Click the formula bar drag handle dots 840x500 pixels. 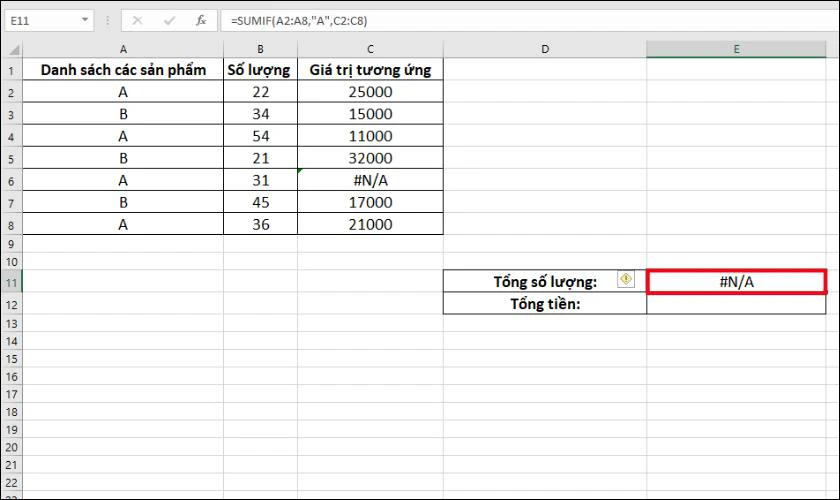click(108, 20)
